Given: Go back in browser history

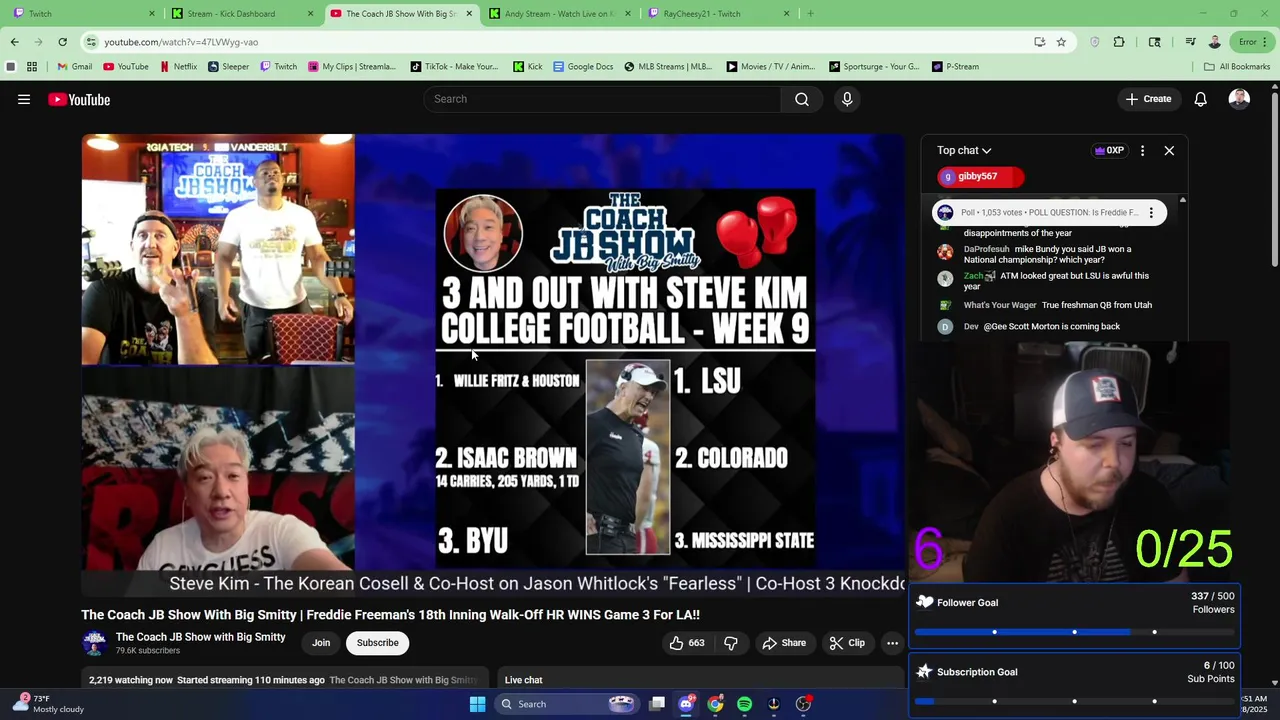Looking at the screenshot, I should 14,42.
